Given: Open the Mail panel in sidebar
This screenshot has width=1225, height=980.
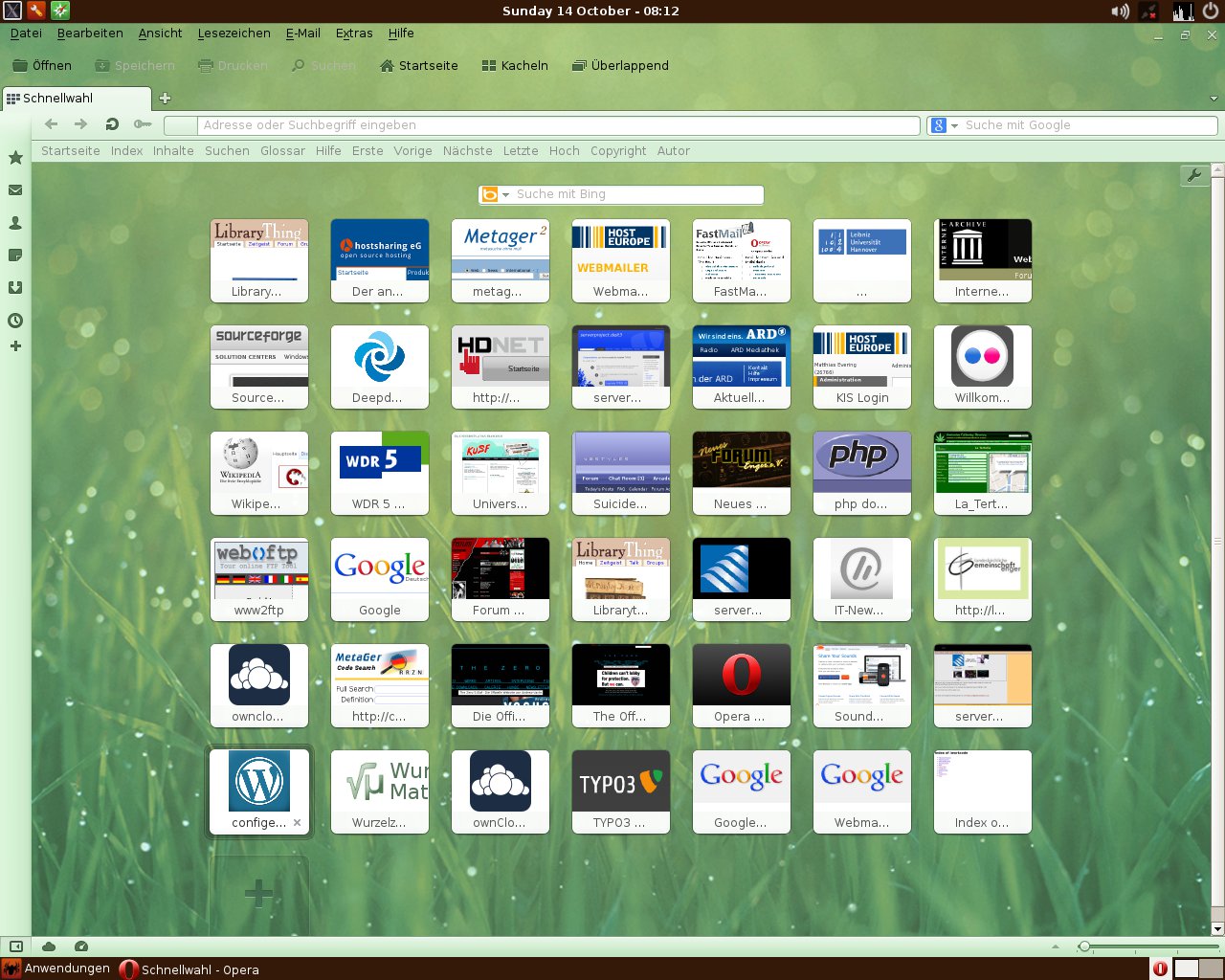Looking at the screenshot, I should pyautogui.click(x=15, y=190).
